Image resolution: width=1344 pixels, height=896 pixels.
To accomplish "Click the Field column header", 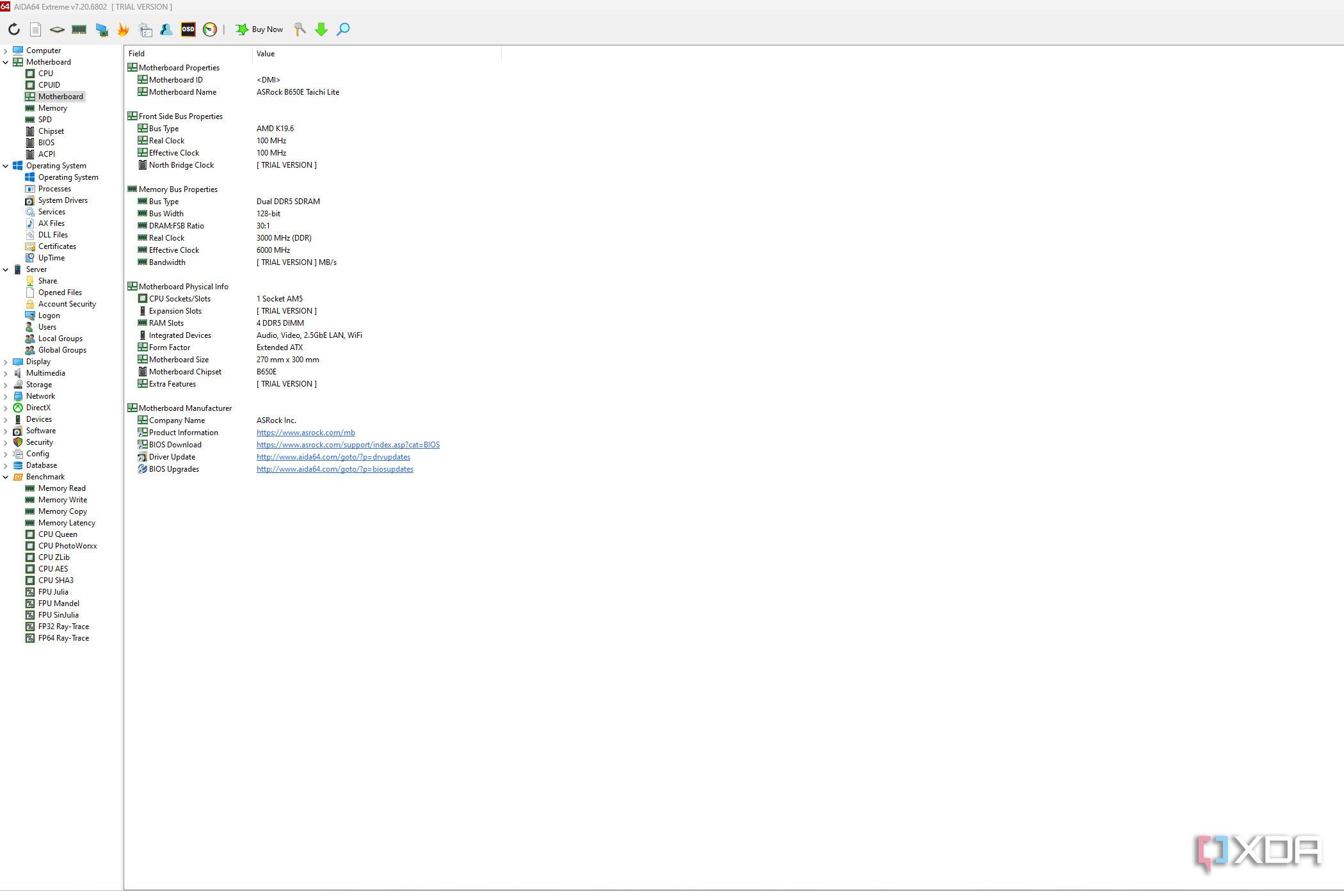I will [188, 54].
